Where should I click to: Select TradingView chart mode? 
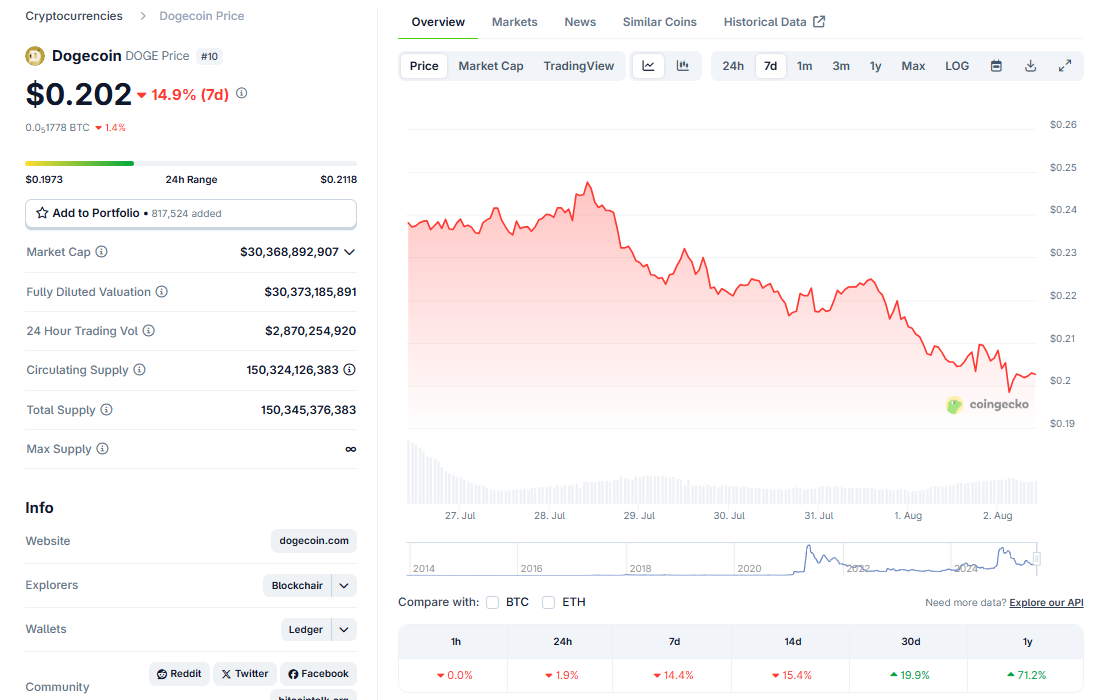[x=579, y=66]
